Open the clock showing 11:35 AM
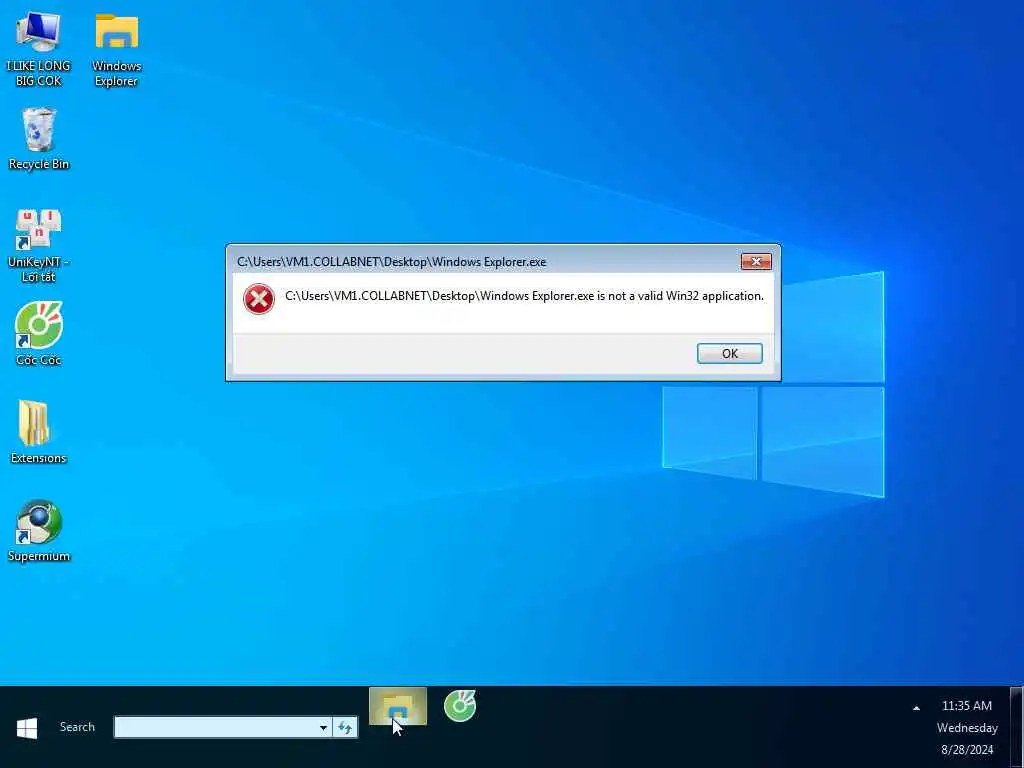 (967, 705)
